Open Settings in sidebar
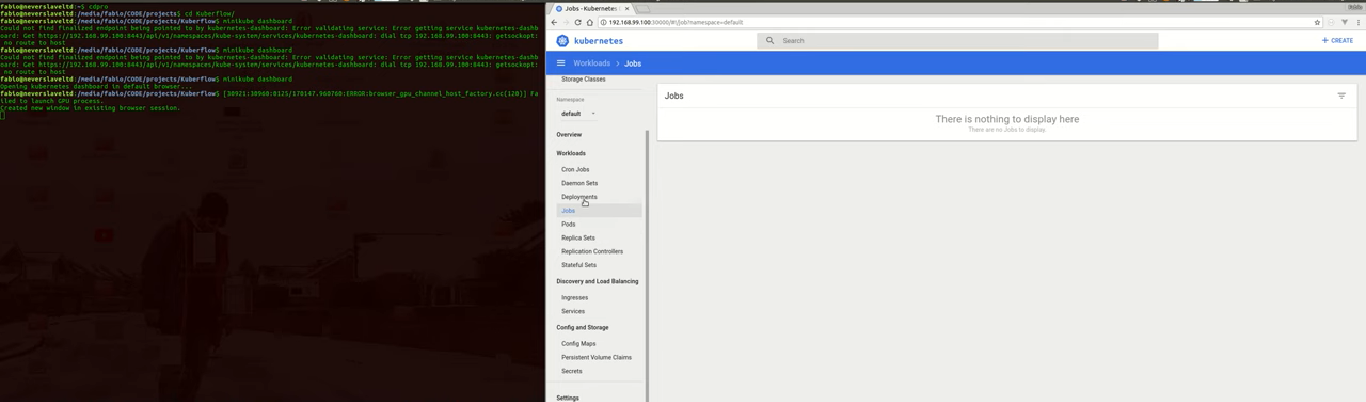 [x=567, y=397]
